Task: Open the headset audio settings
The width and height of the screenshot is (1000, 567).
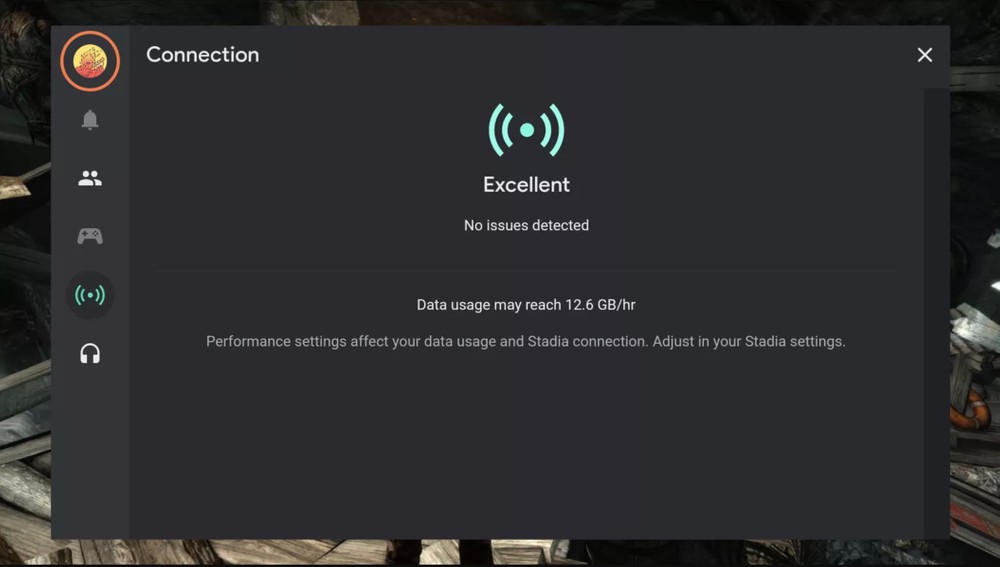Action: tap(90, 354)
